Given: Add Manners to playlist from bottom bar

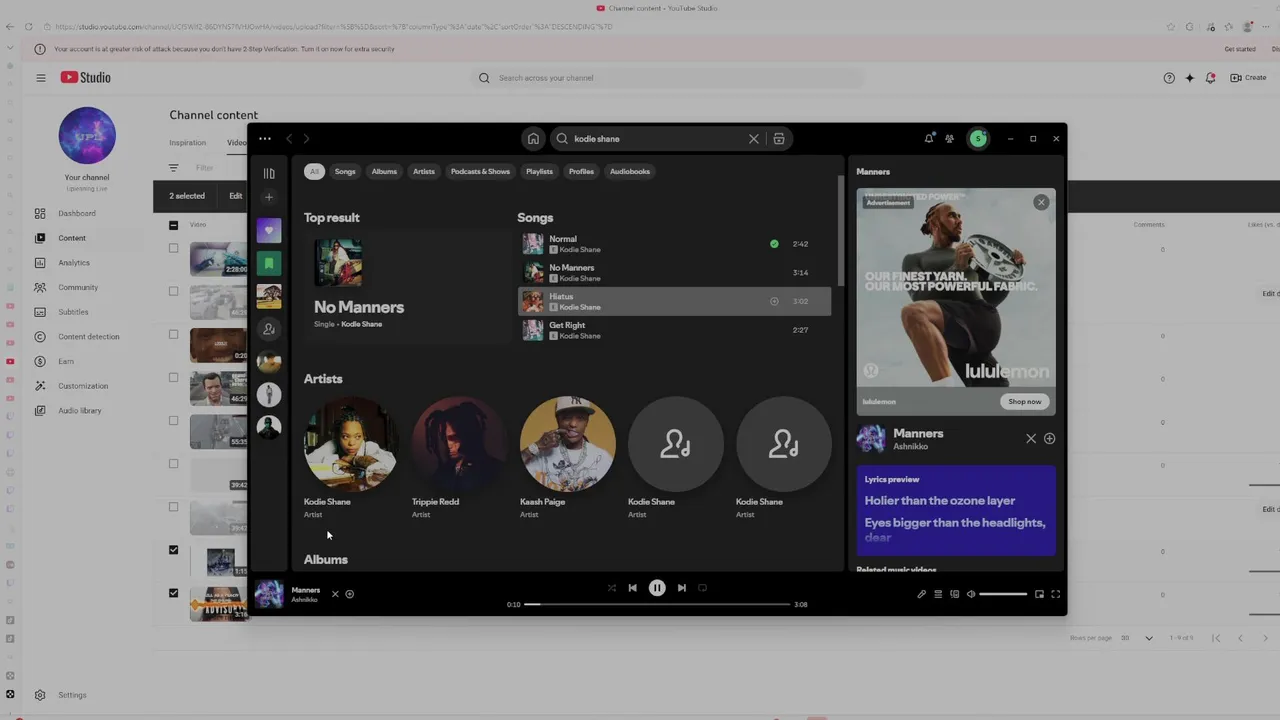Looking at the screenshot, I should click(x=349, y=594).
